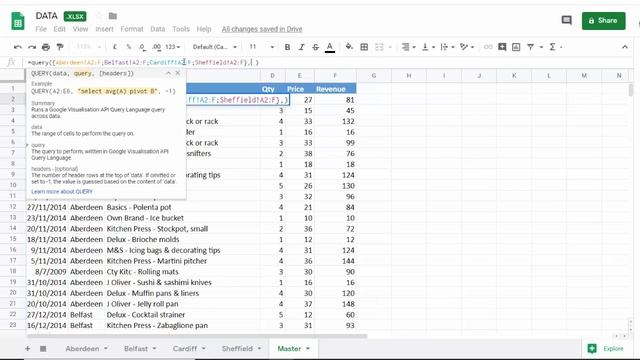Collapse the menus with the up chevron

pos(625,47)
